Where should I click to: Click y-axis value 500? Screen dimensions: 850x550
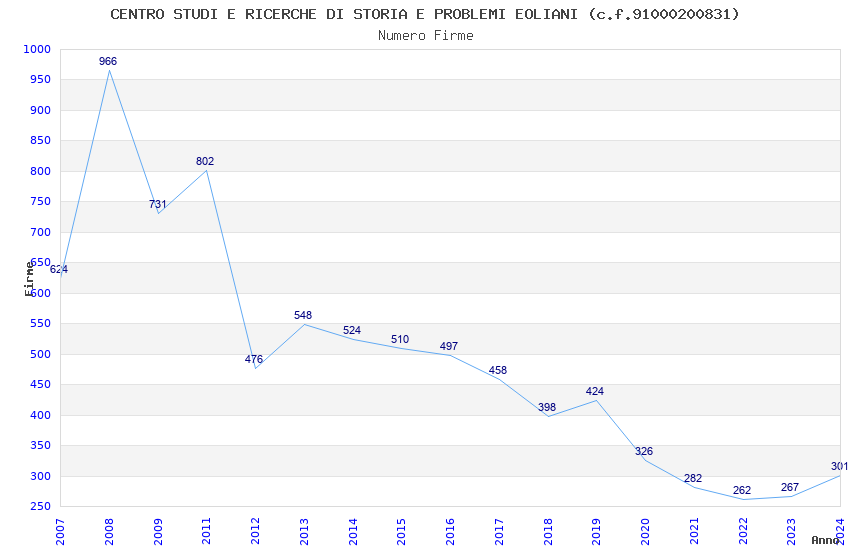pos(40,354)
